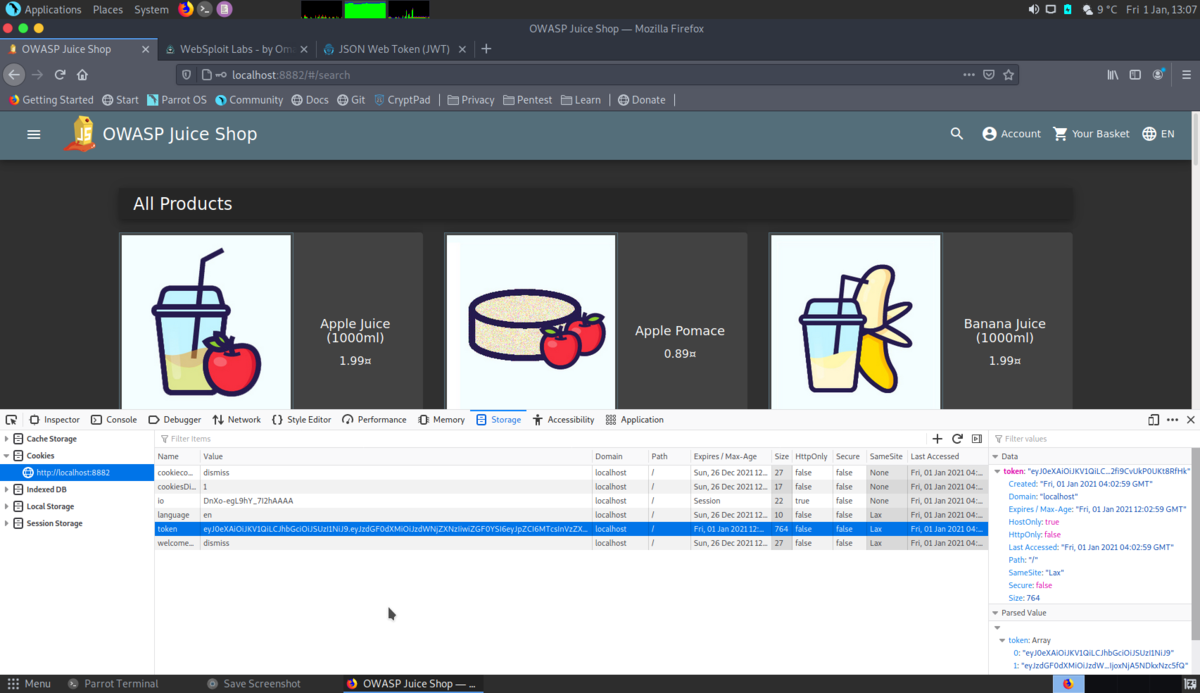Toggle responsive design mode icon in devtools
Viewport: 1200px width, 693px height.
click(1154, 420)
